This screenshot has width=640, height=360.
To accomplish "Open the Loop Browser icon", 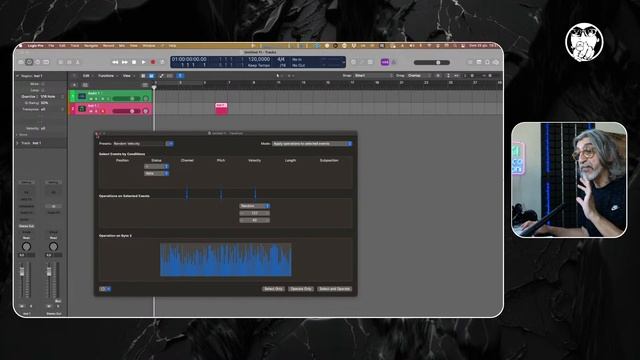I will click(487, 62).
